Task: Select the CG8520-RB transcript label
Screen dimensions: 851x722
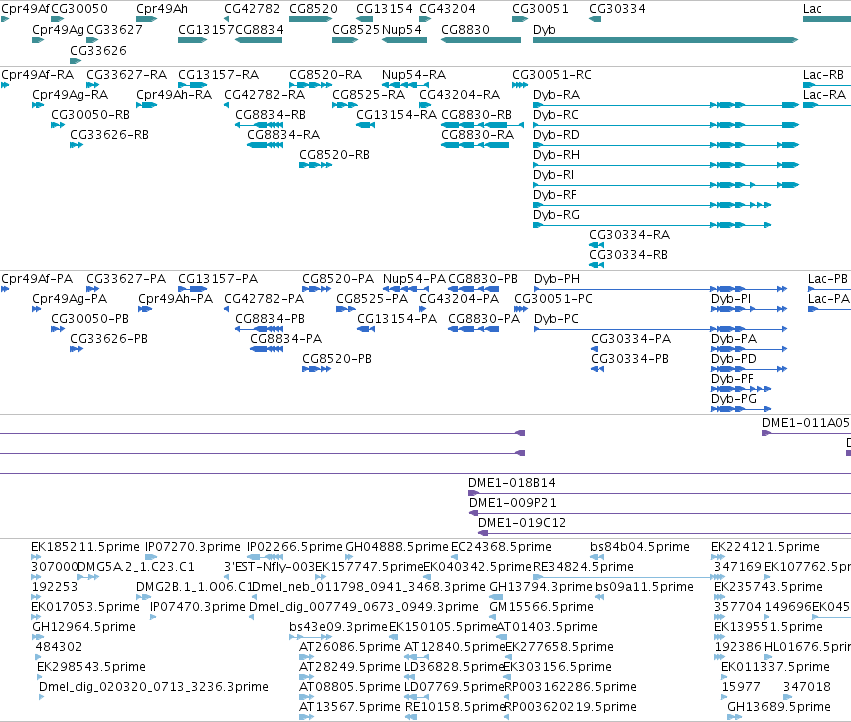Action: (334, 155)
